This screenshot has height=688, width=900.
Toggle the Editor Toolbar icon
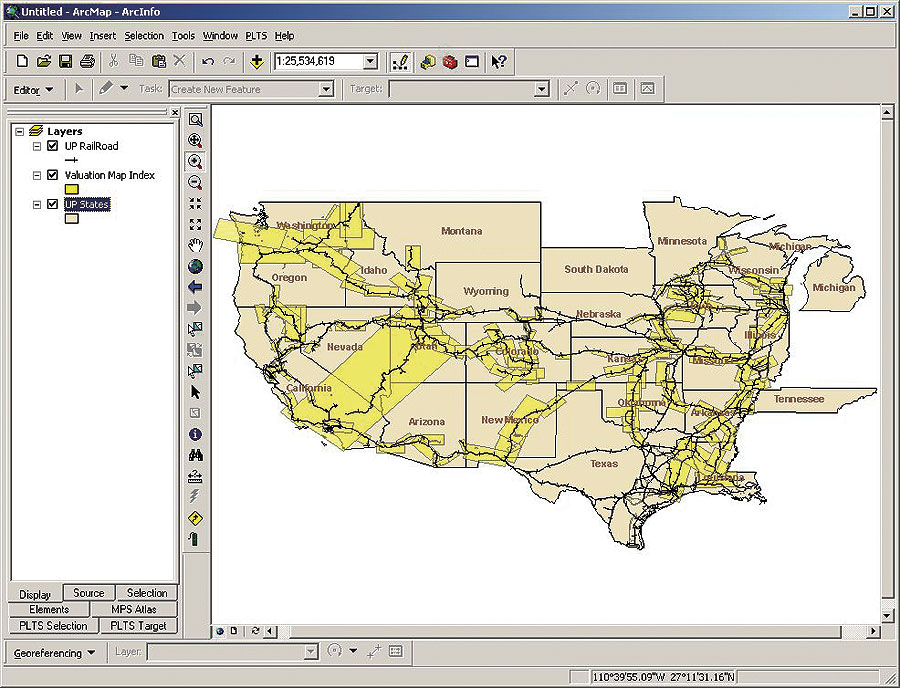(400, 61)
